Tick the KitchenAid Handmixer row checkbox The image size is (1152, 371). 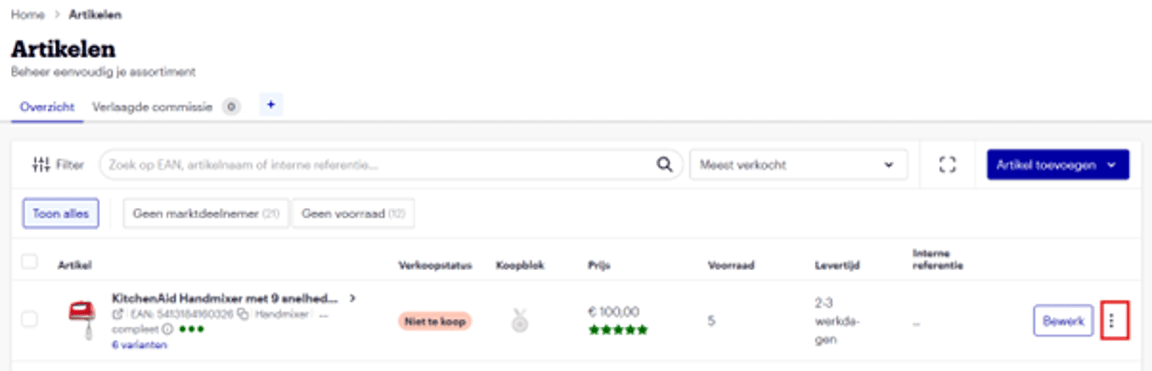pyautogui.click(x=29, y=320)
